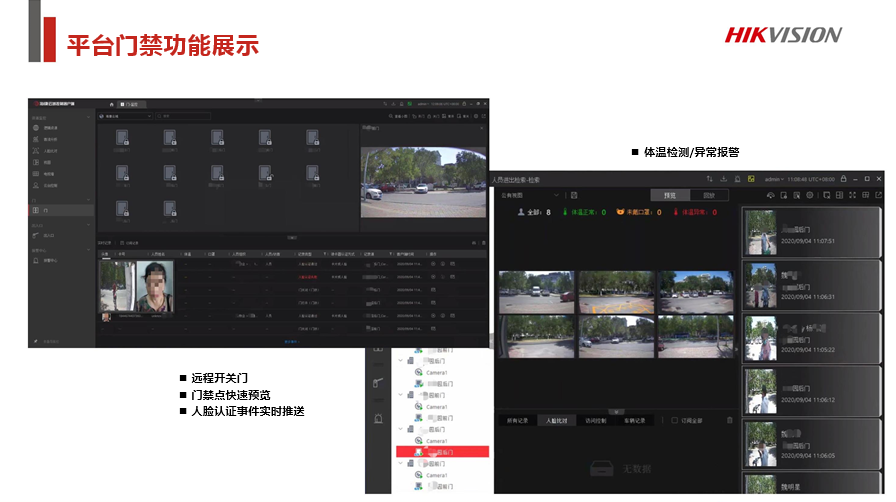Click the save view icon beside the dropdown
This screenshot has height=502, width=896.
(x=574, y=196)
